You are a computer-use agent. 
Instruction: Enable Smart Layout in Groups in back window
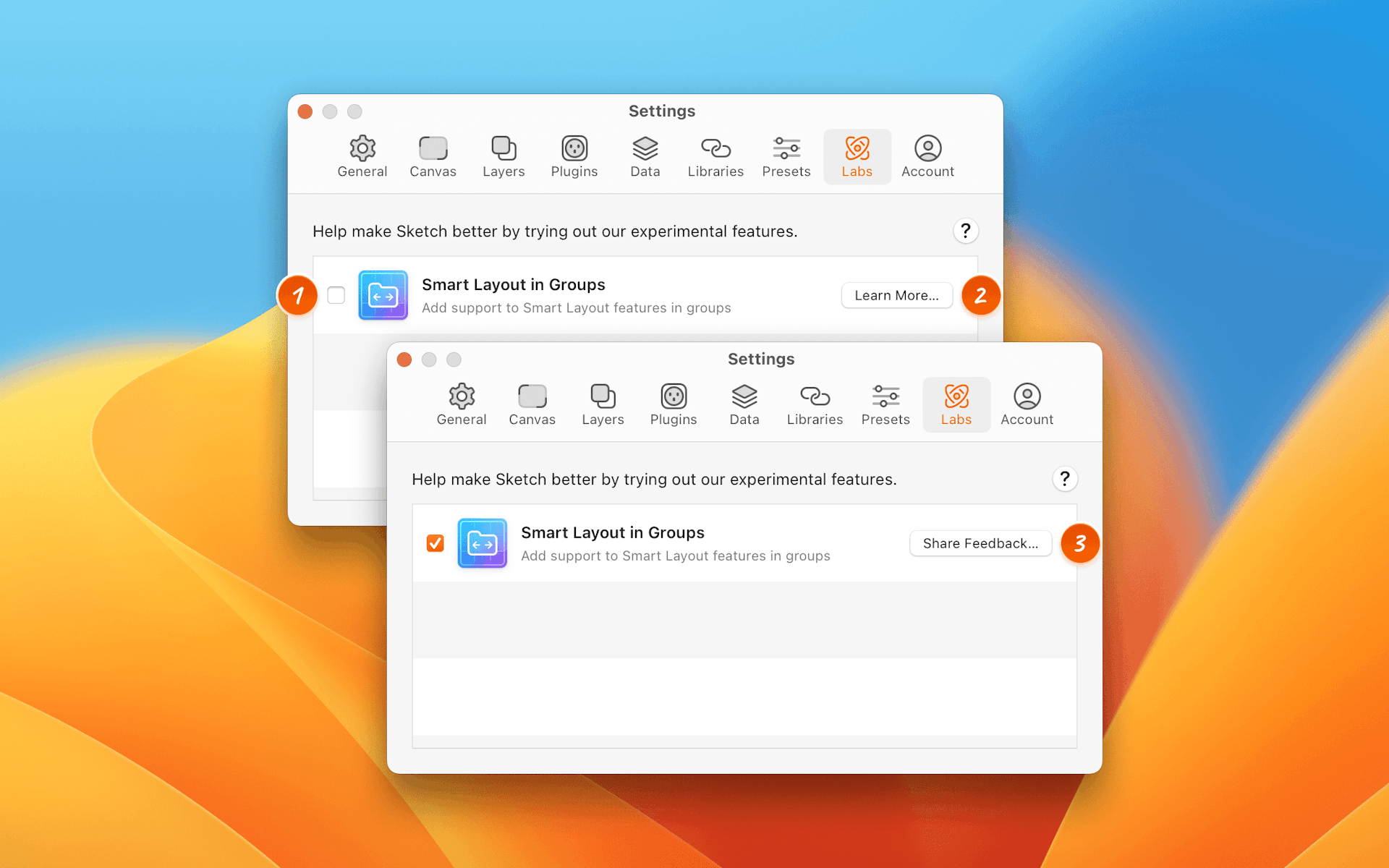pos(336,295)
